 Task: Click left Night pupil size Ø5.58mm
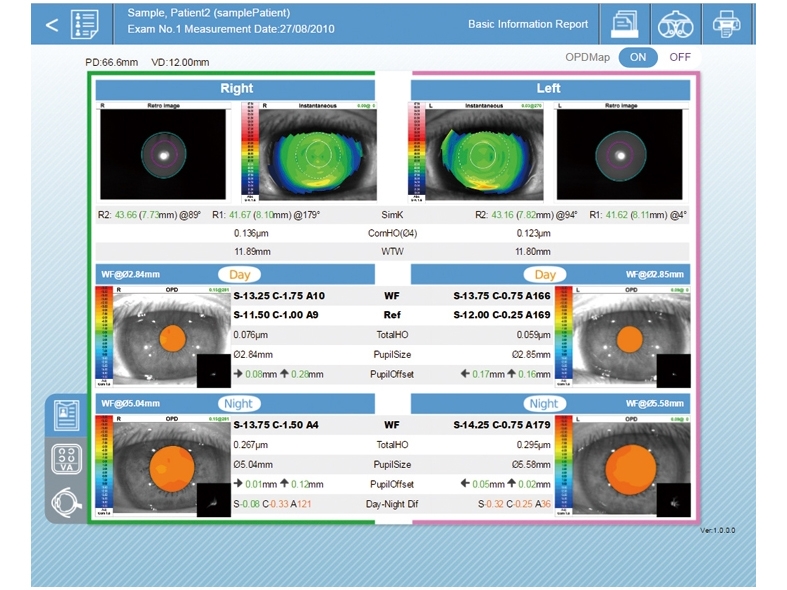pyautogui.click(x=532, y=465)
